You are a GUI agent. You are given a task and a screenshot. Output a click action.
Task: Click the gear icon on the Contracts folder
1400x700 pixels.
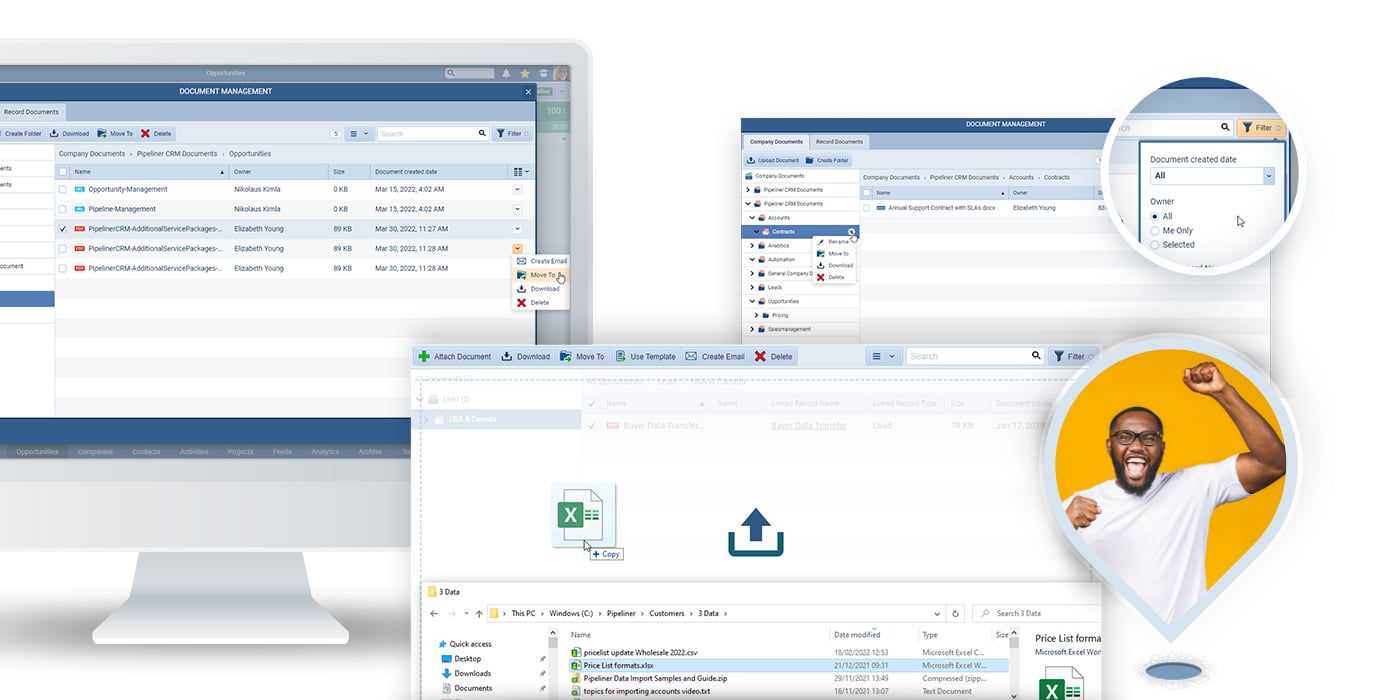pyautogui.click(x=852, y=233)
